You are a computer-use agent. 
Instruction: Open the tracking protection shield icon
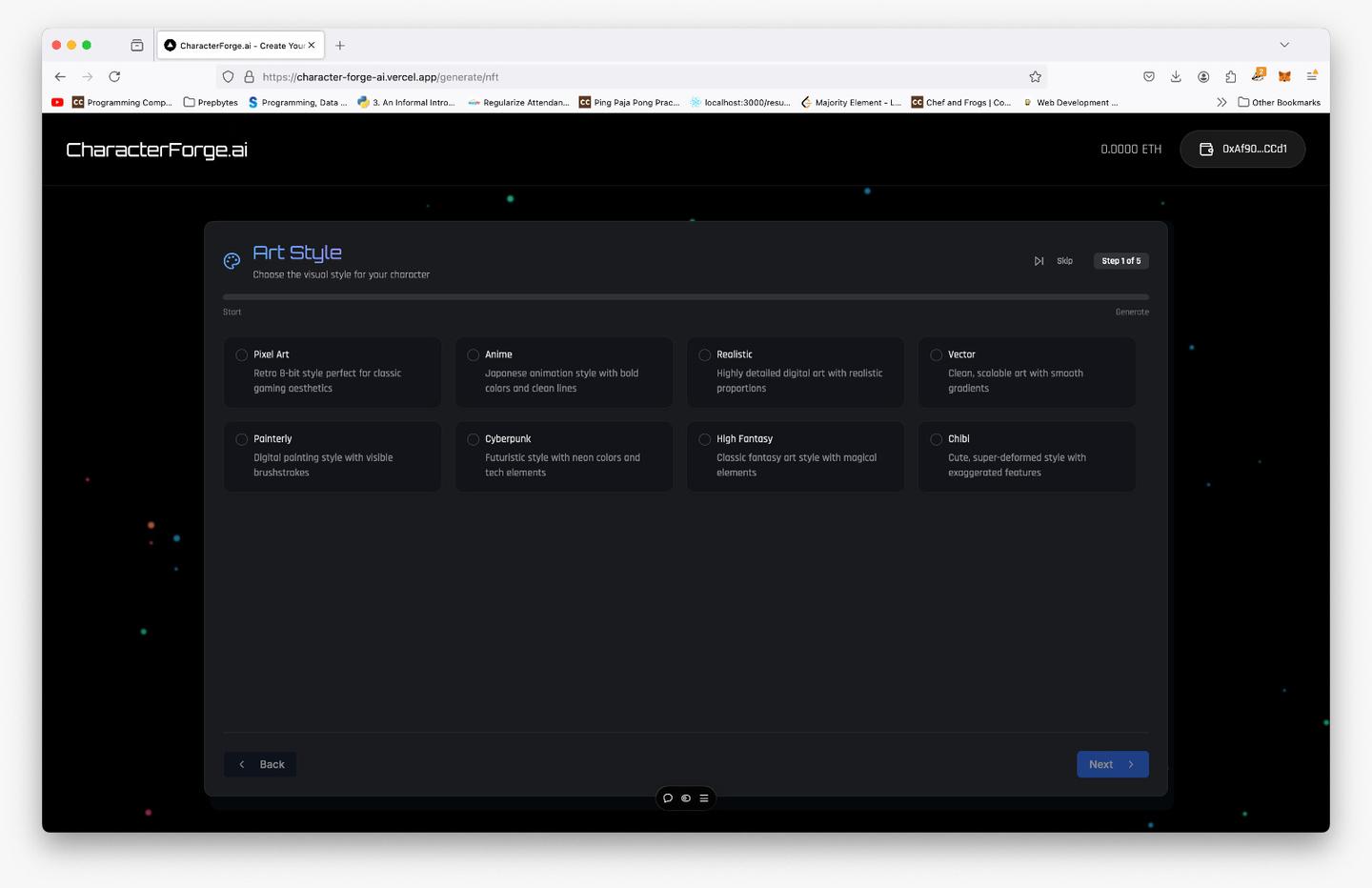pos(228,77)
